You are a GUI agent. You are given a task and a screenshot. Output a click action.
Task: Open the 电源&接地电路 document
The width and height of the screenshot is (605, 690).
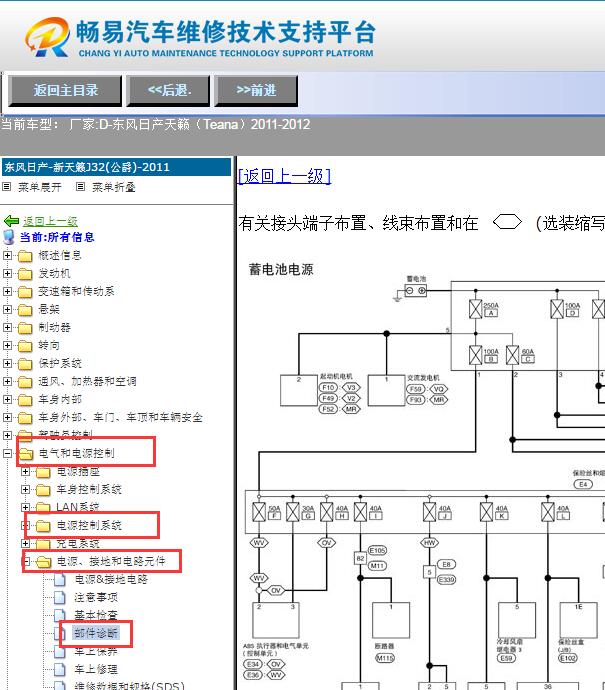click(111, 580)
